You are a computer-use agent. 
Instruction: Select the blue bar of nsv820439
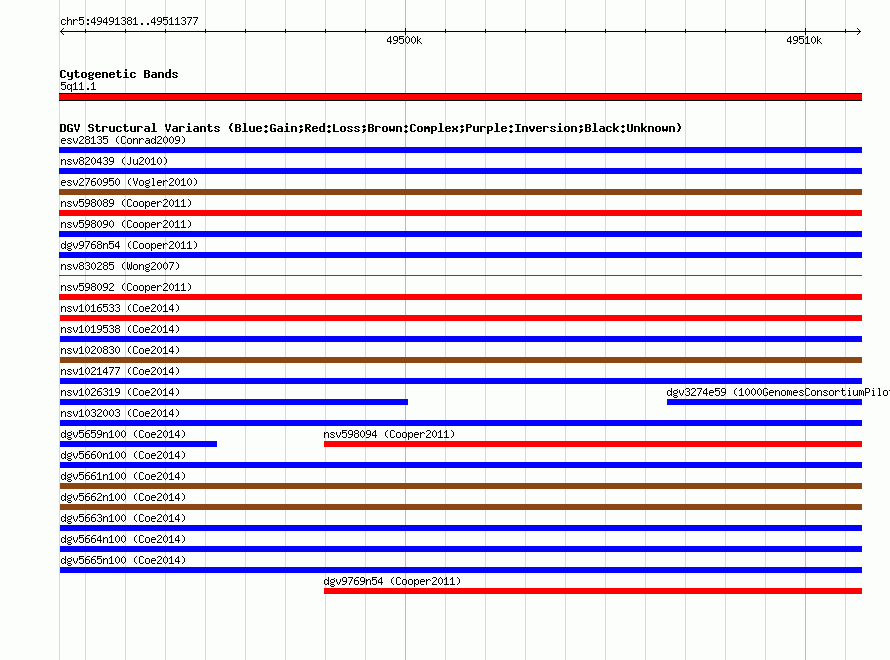[x=460, y=171]
